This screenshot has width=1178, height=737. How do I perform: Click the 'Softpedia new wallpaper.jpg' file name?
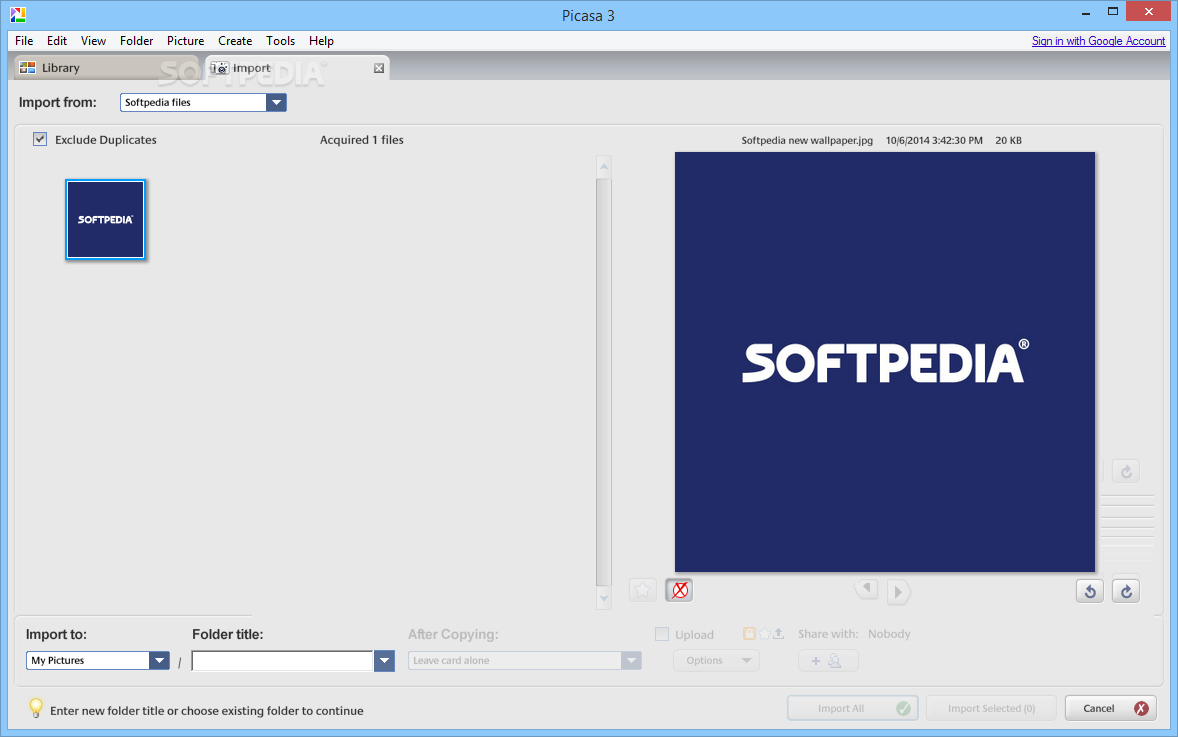click(x=807, y=140)
